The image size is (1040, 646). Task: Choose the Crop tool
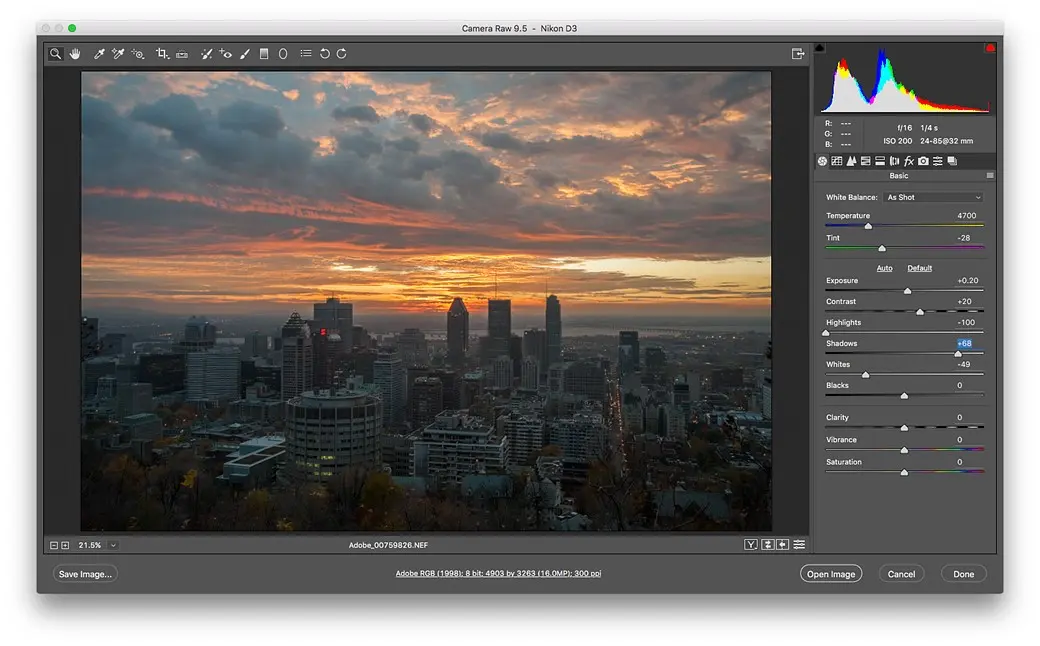tap(162, 54)
